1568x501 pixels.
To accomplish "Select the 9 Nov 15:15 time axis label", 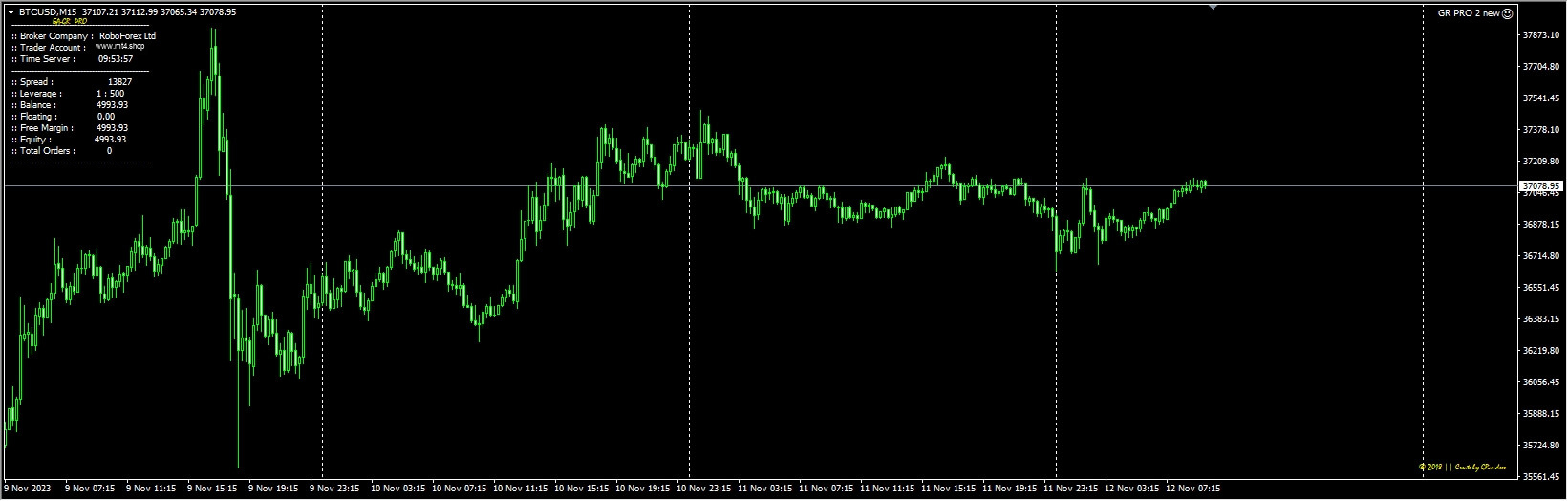I will click(x=212, y=489).
